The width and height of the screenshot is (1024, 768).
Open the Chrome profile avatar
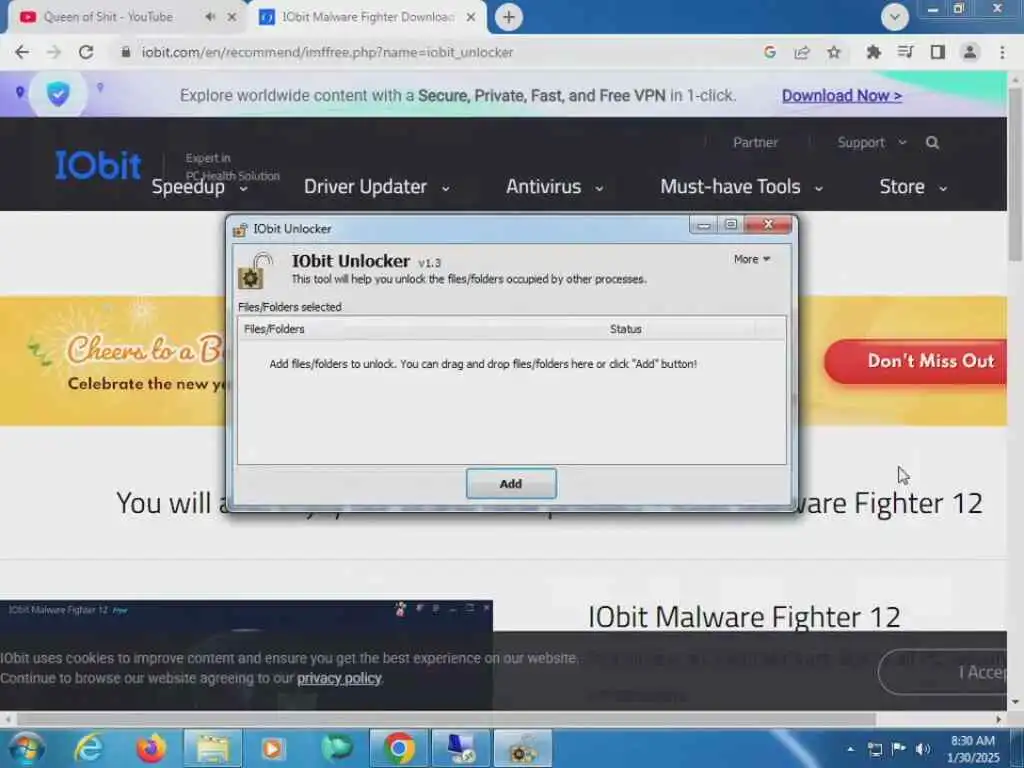click(x=970, y=52)
